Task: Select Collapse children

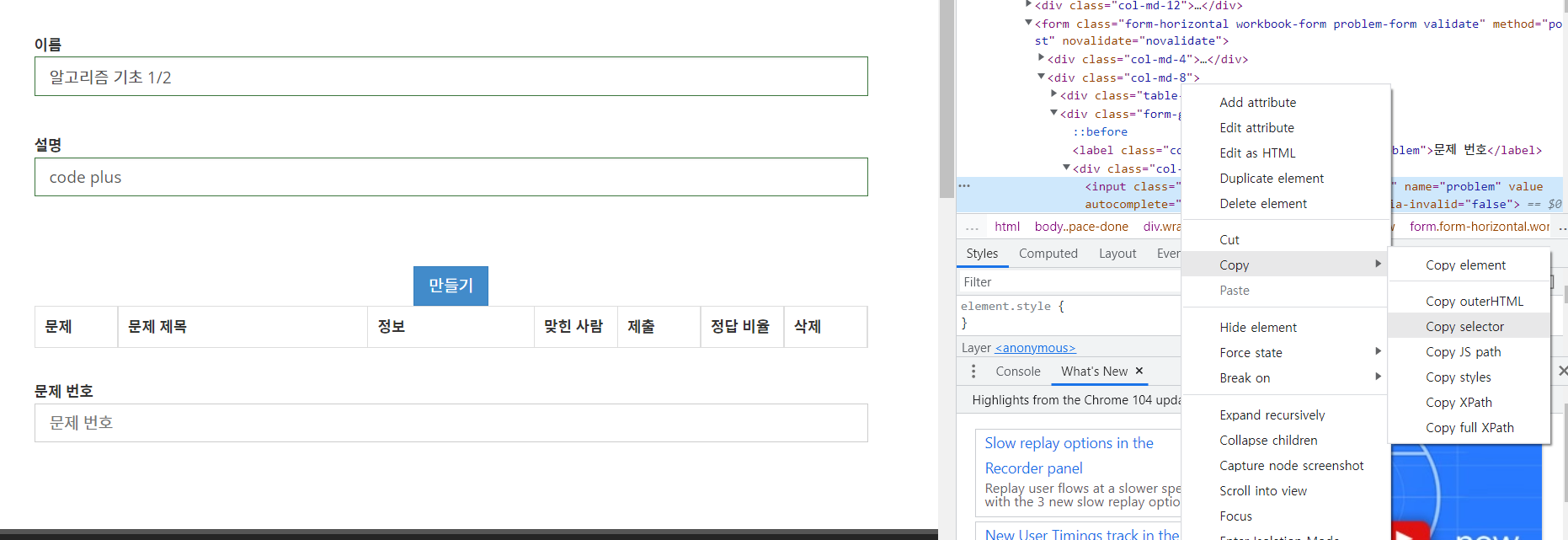Action: tap(1268, 441)
